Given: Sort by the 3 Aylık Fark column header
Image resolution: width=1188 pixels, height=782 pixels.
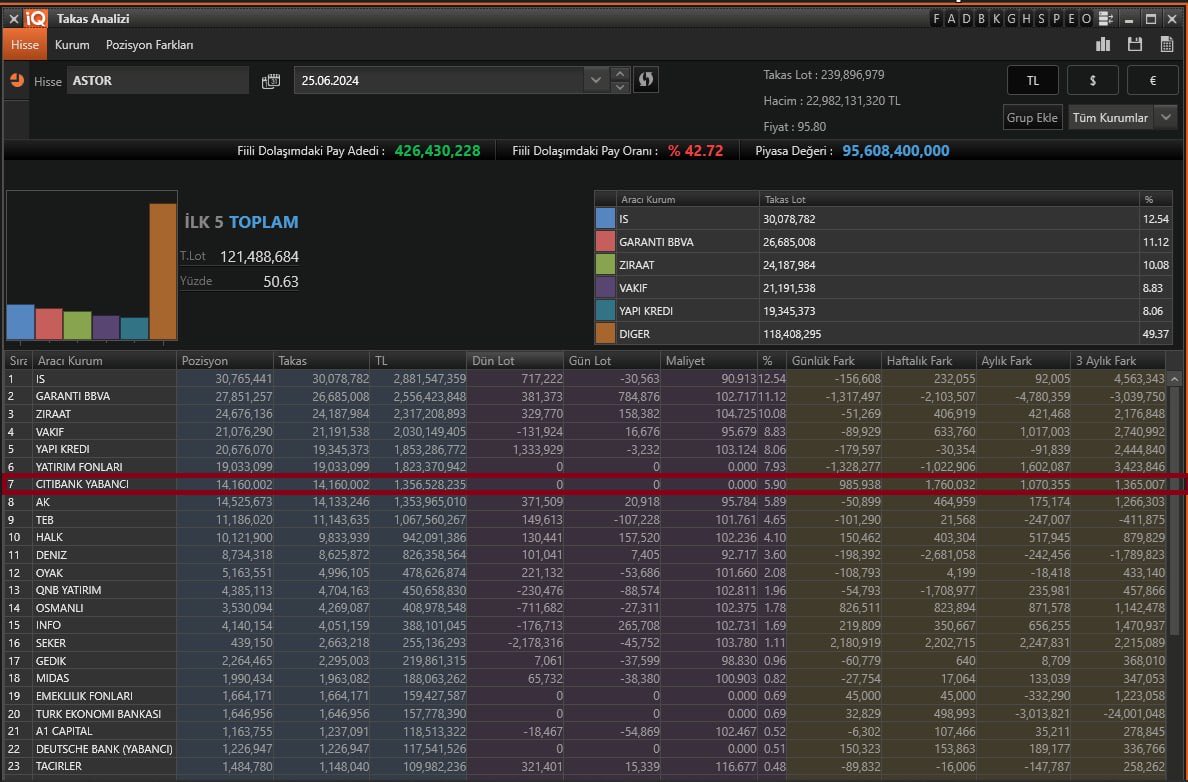Looking at the screenshot, I should coord(1118,361).
